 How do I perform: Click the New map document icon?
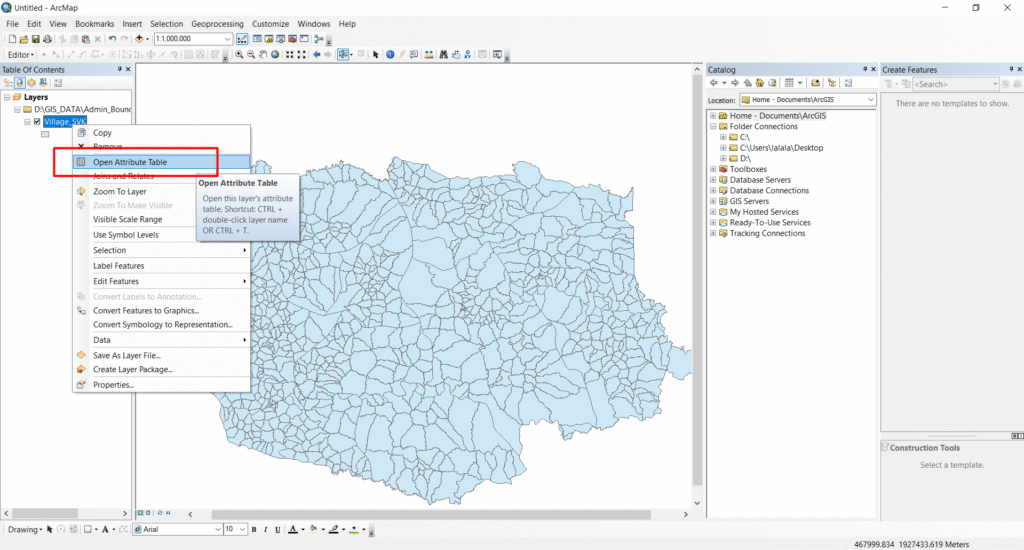12,39
